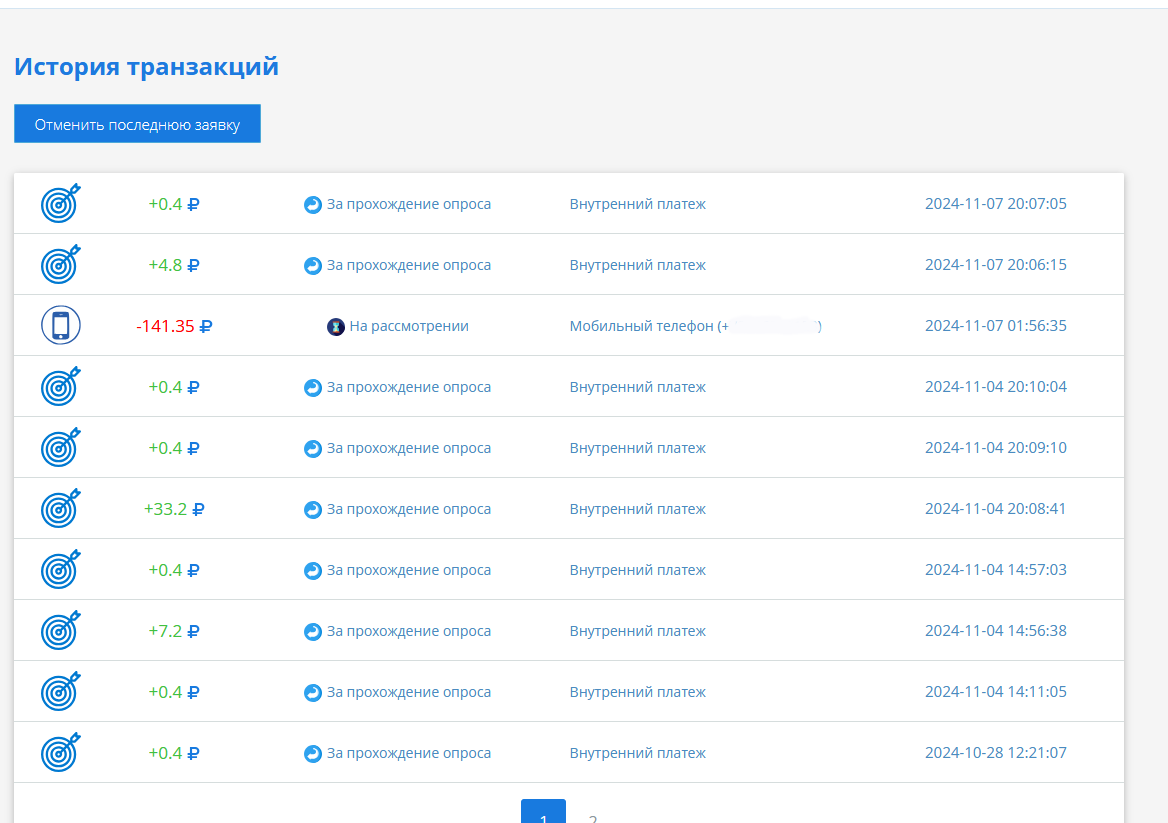
Task: Click timestamp '2024-11-04 14:11:05'
Action: pyautogui.click(x=995, y=692)
